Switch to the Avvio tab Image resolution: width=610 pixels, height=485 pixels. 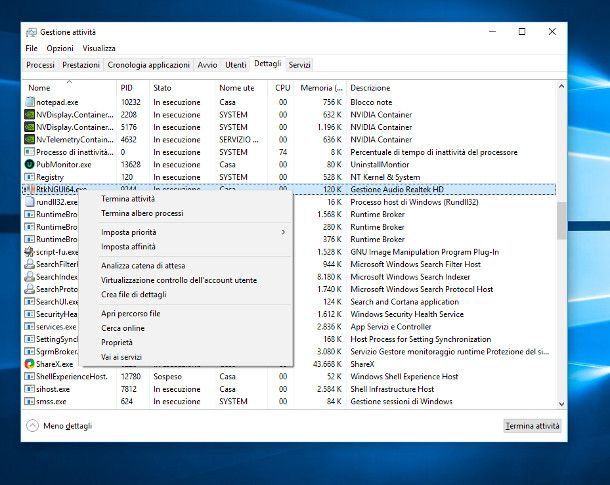207,65
